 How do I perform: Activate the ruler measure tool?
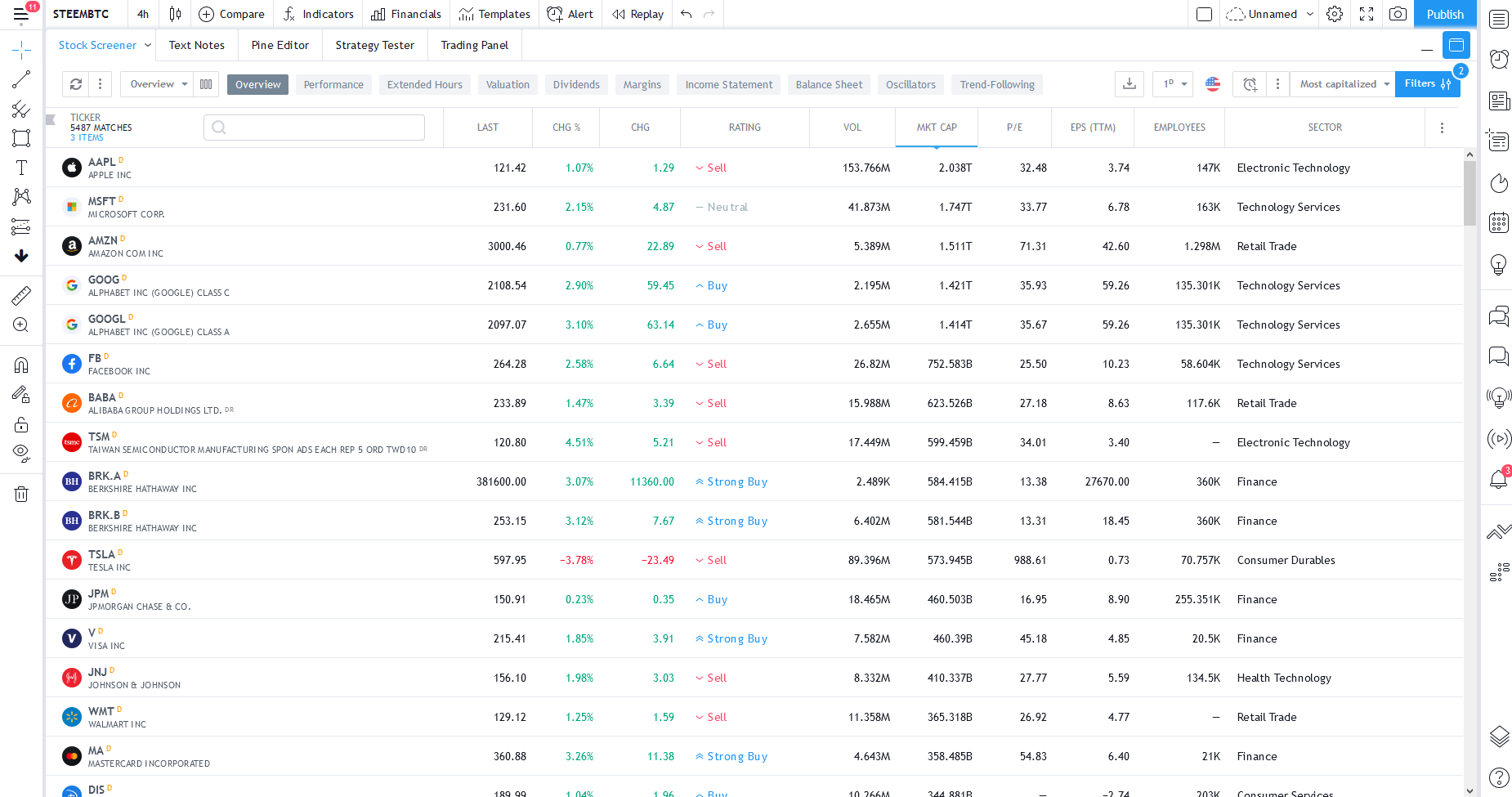tap(21, 296)
